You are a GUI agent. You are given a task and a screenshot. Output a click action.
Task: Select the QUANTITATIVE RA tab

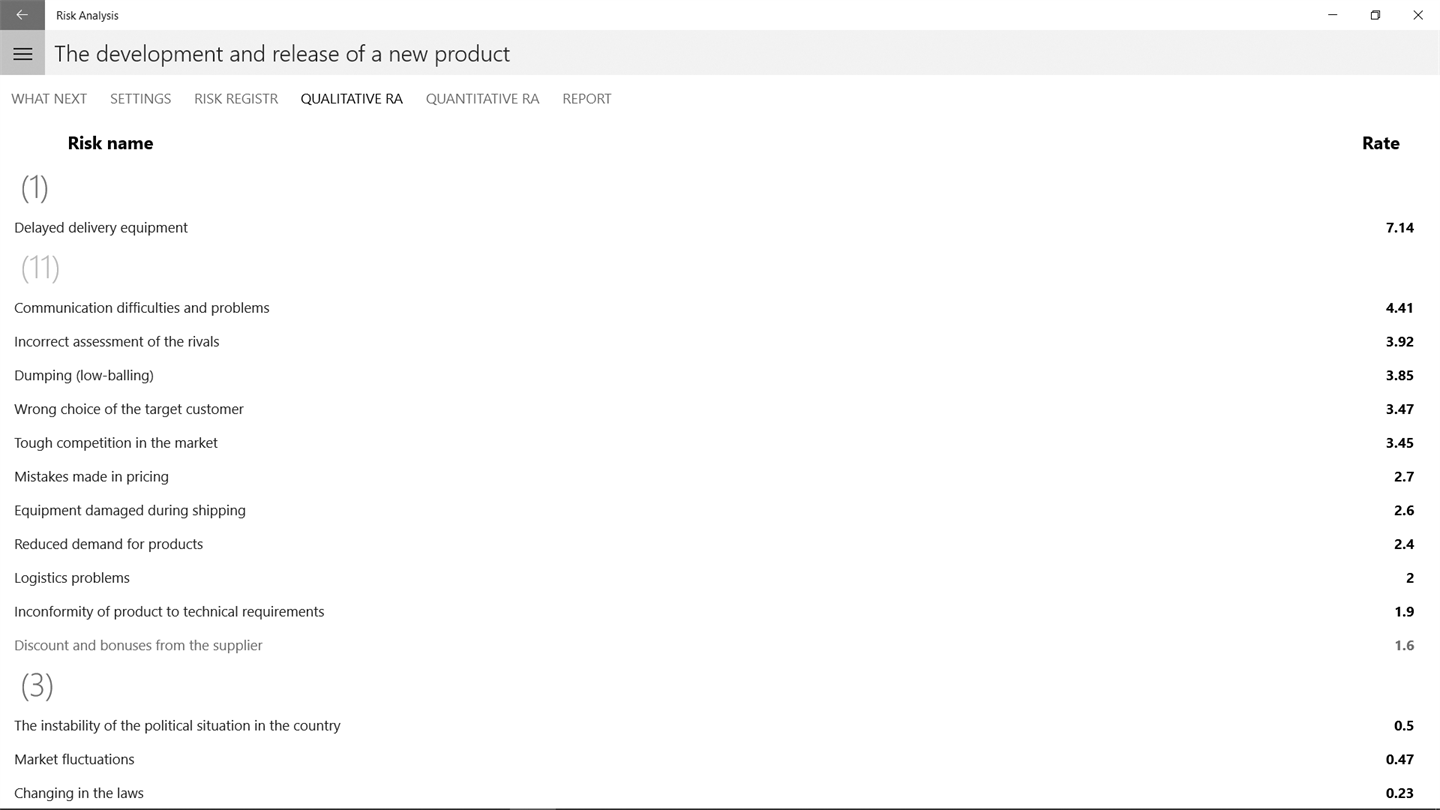[x=482, y=99]
